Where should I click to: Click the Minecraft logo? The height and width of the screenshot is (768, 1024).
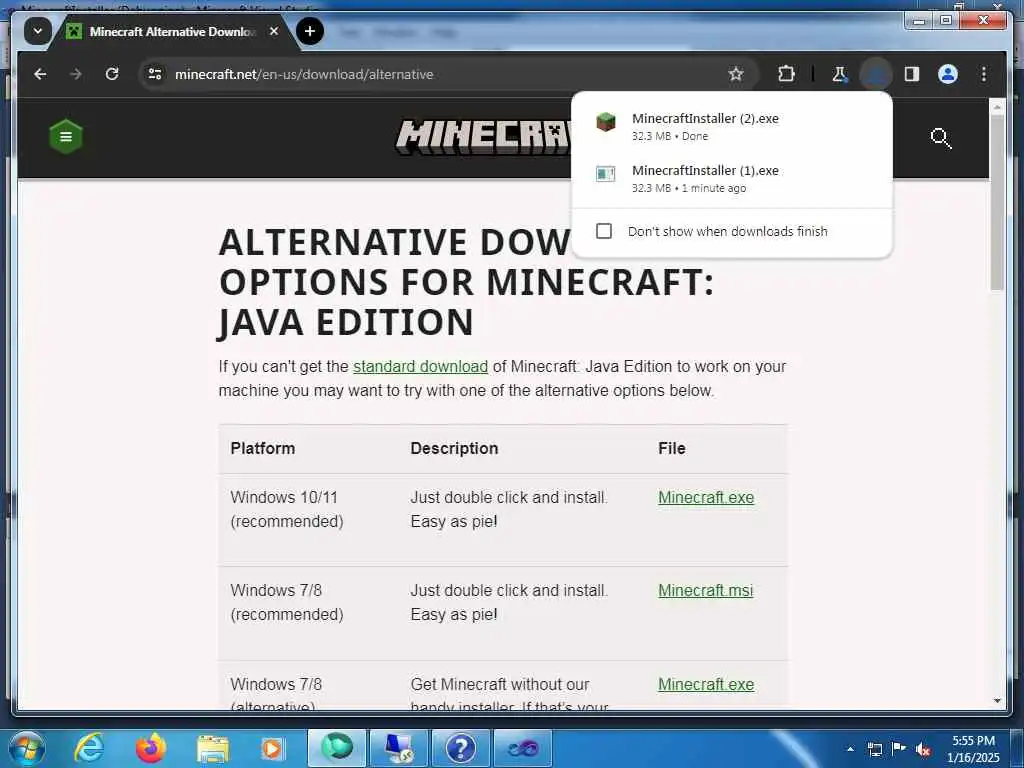click(483, 136)
